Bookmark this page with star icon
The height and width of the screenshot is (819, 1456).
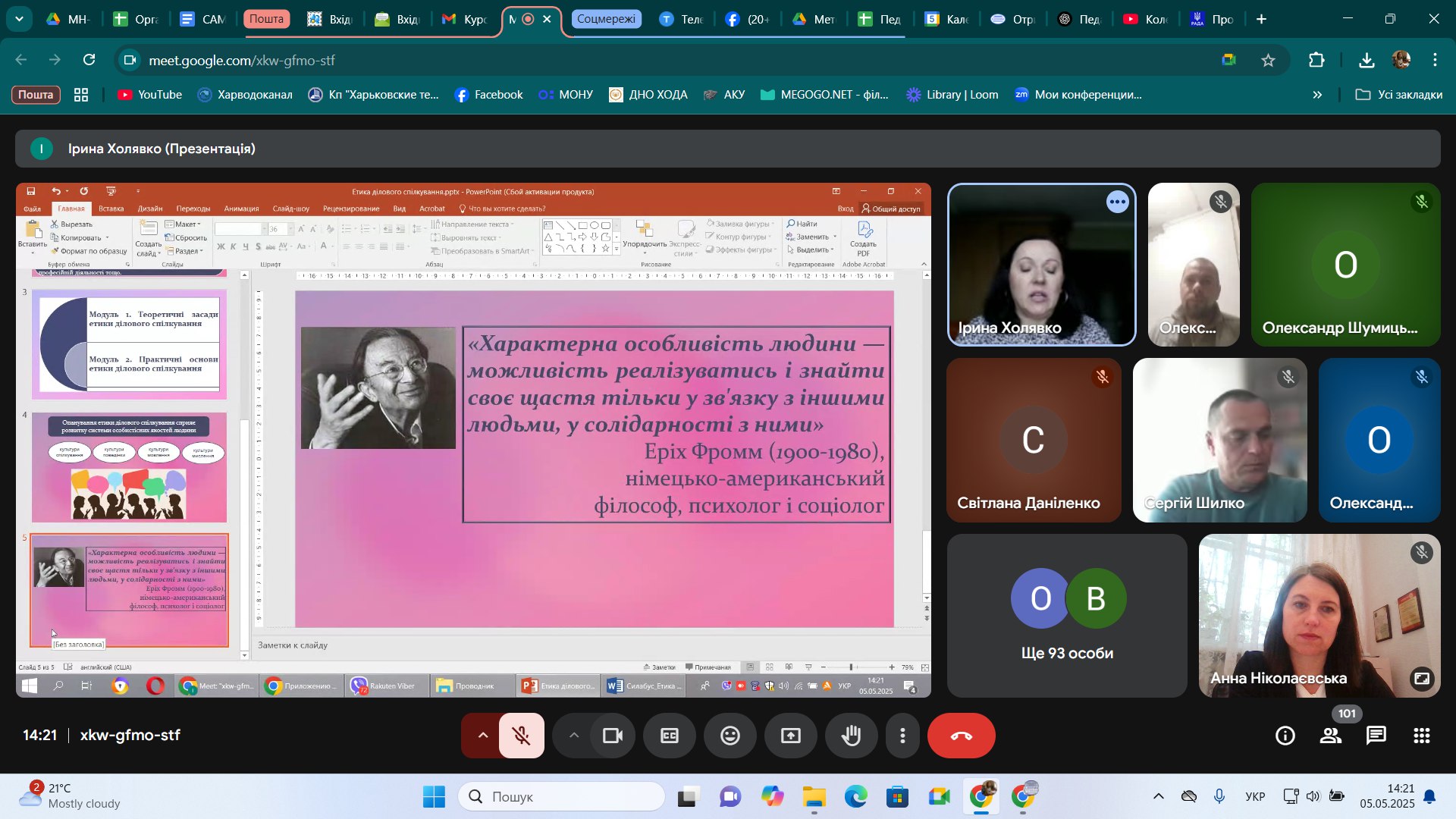pyautogui.click(x=1268, y=60)
